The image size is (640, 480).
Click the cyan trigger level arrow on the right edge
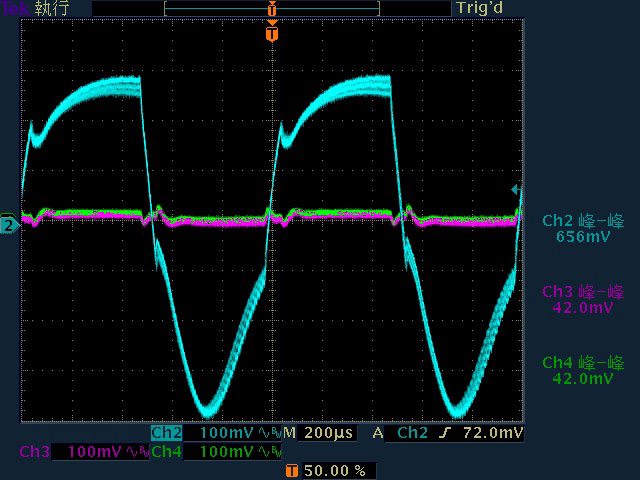[516, 189]
